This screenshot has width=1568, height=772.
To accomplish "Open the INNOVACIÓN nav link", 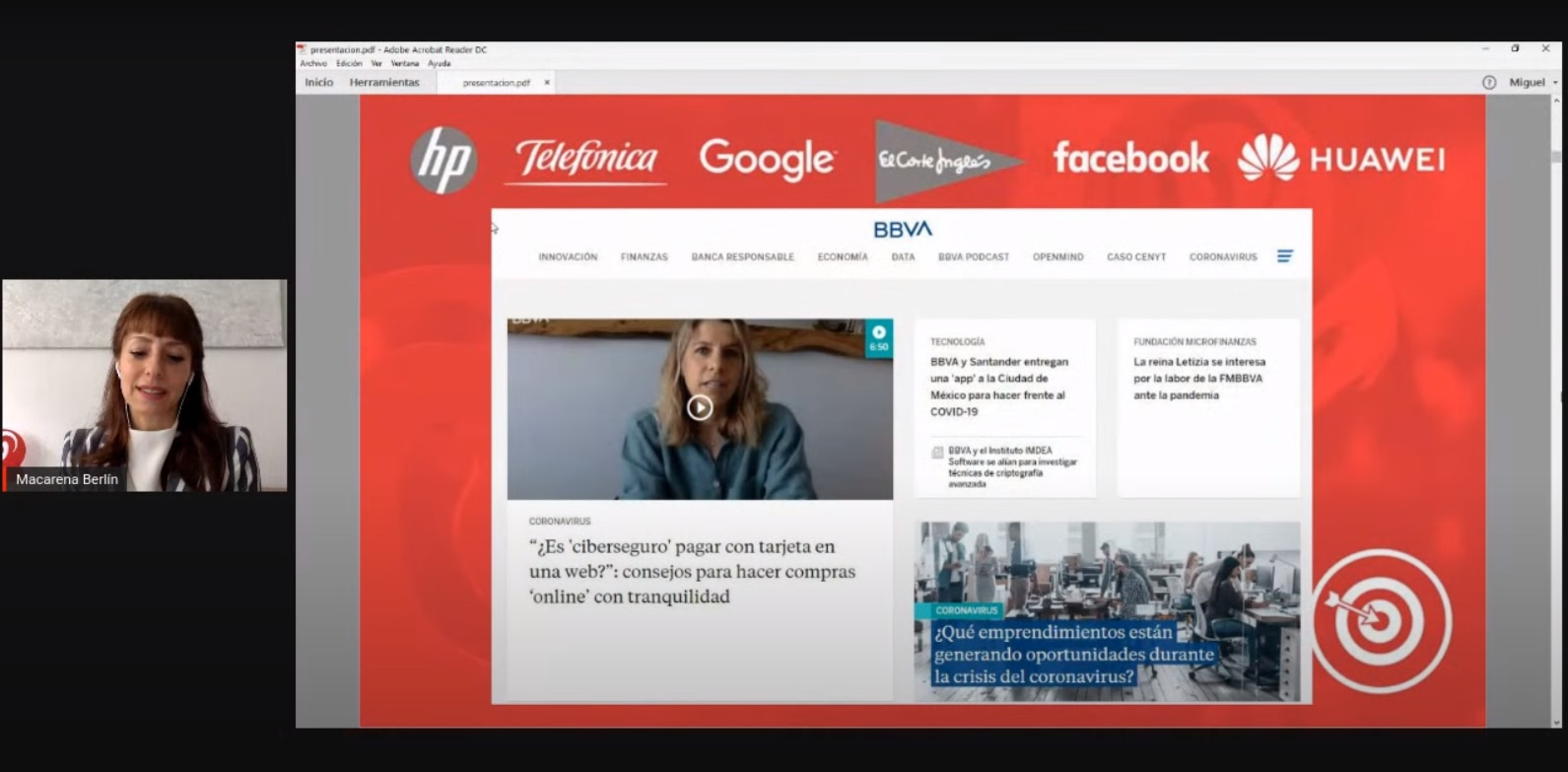I will tap(568, 257).
